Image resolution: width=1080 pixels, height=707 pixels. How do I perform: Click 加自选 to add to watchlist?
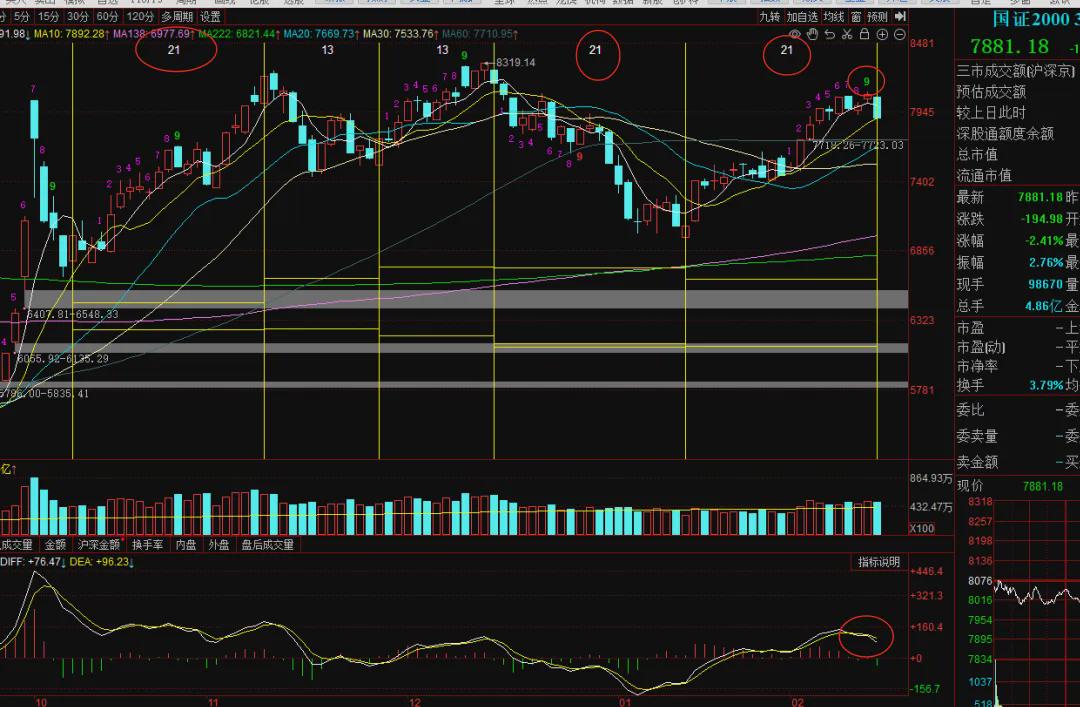click(x=802, y=17)
